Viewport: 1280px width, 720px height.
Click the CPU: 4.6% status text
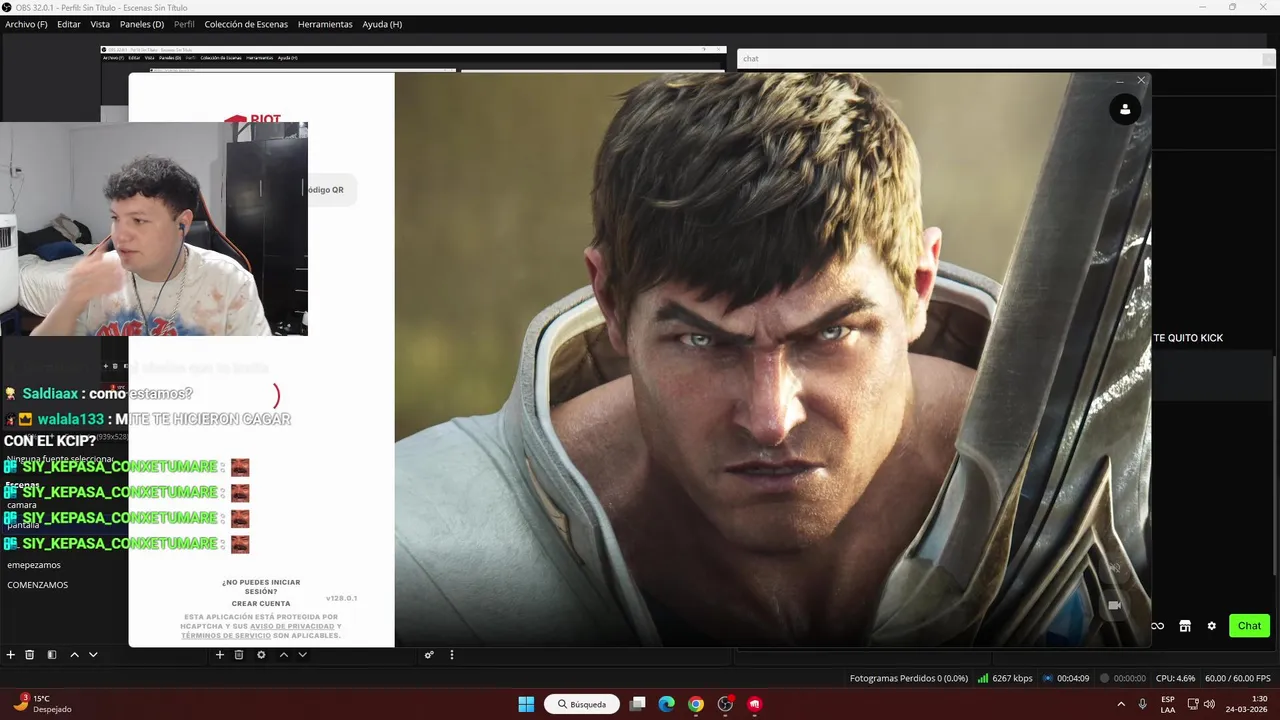point(1175,678)
